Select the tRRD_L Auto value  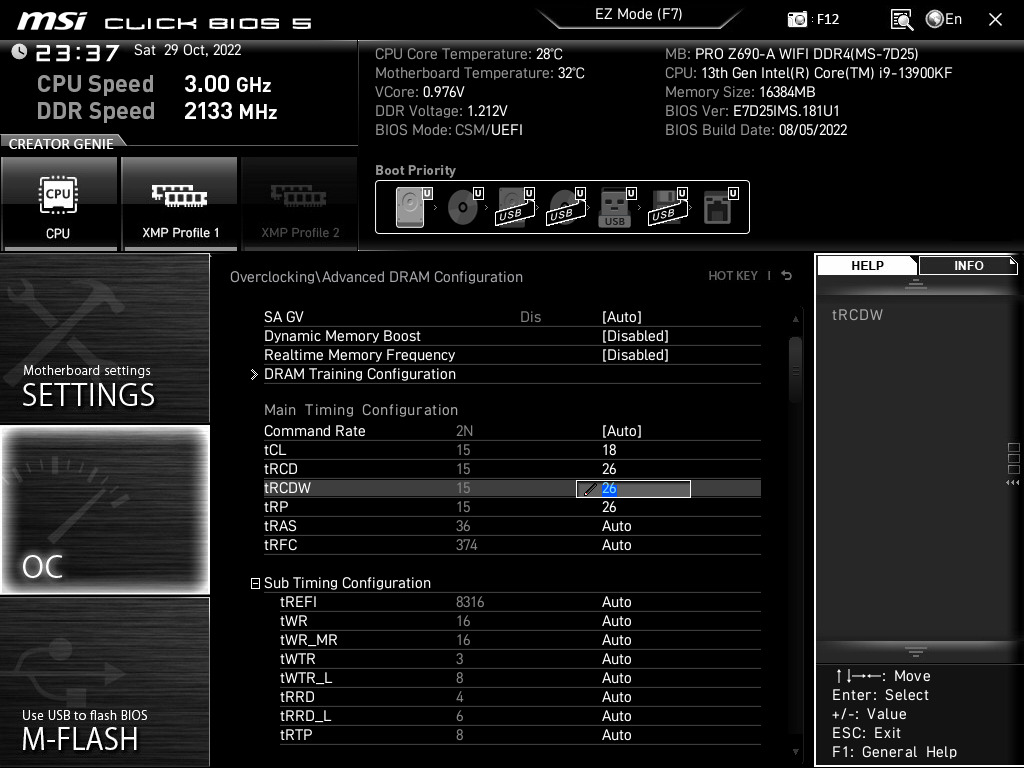point(616,716)
